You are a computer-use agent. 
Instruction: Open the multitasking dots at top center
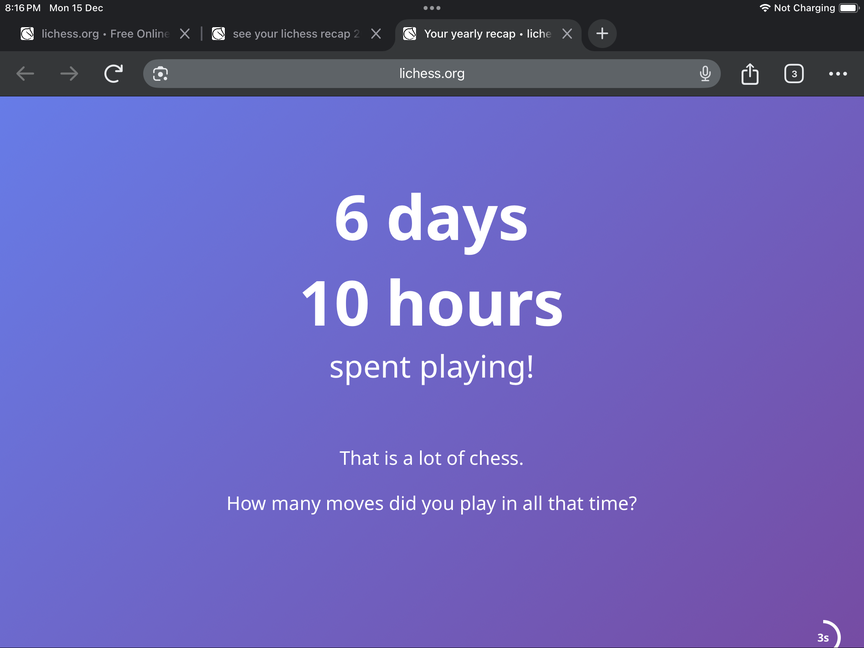pyautogui.click(x=432, y=8)
